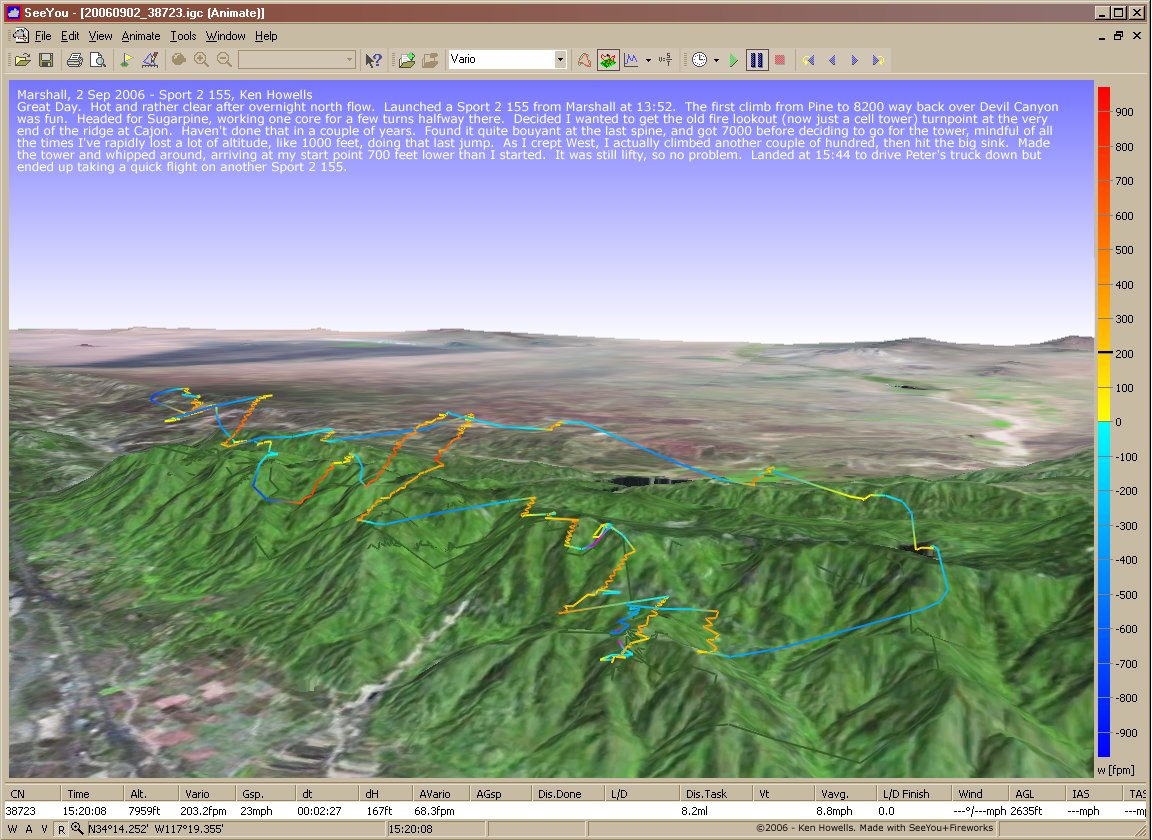The width and height of the screenshot is (1152, 840).
Task: Open the Vario colouring dropdown
Action: pyautogui.click(x=560, y=60)
